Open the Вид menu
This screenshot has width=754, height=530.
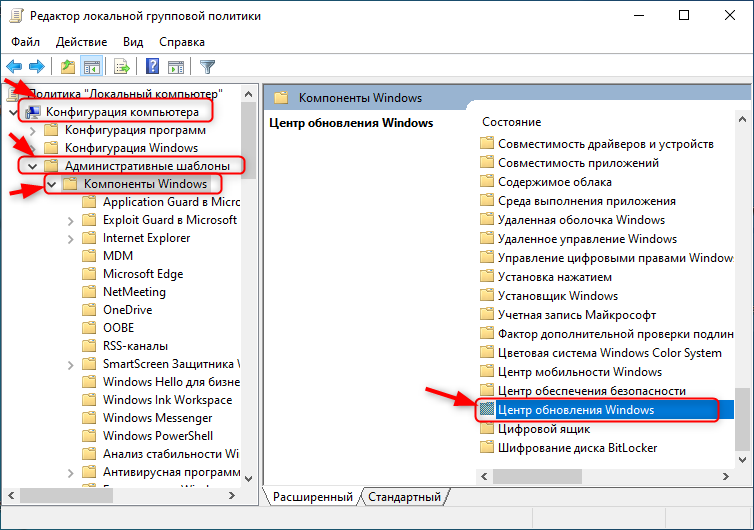coord(133,42)
